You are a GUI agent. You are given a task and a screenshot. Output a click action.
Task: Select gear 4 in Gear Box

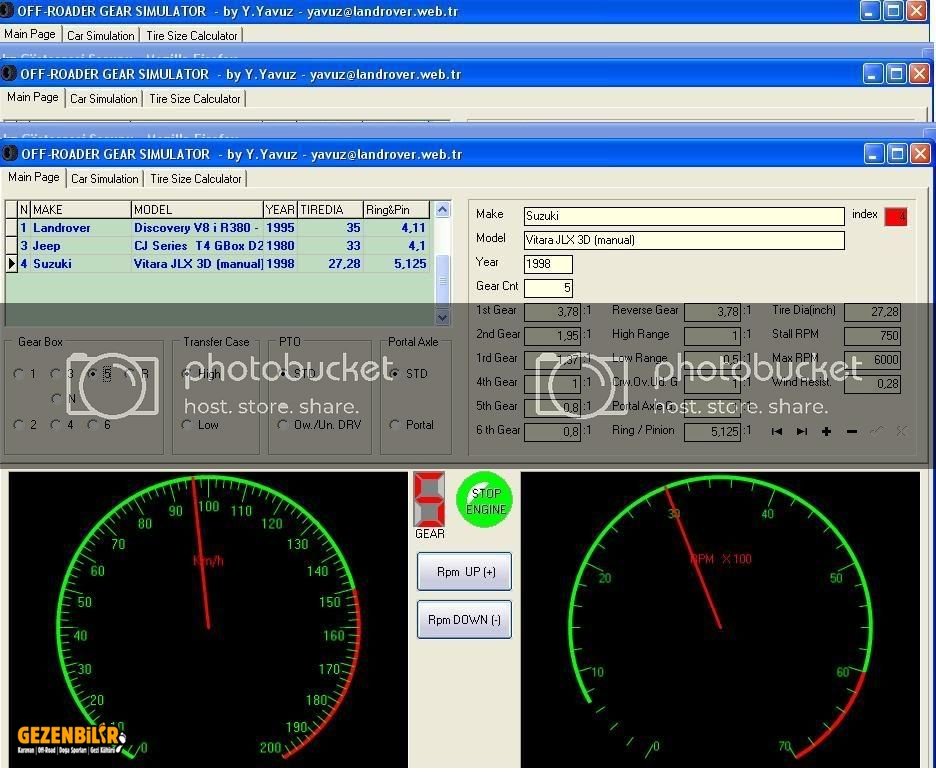63,425
